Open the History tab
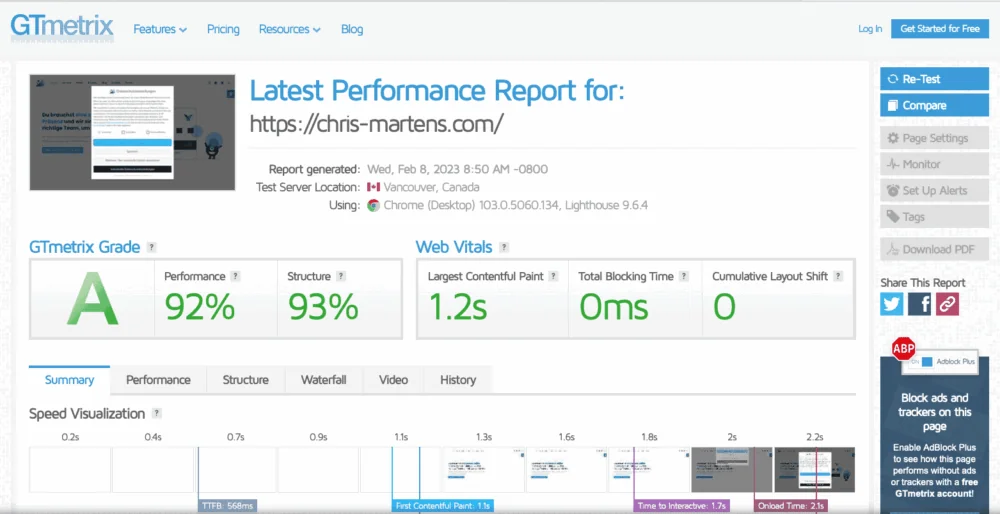The width and height of the screenshot is (1000, 514). (458, 380)
